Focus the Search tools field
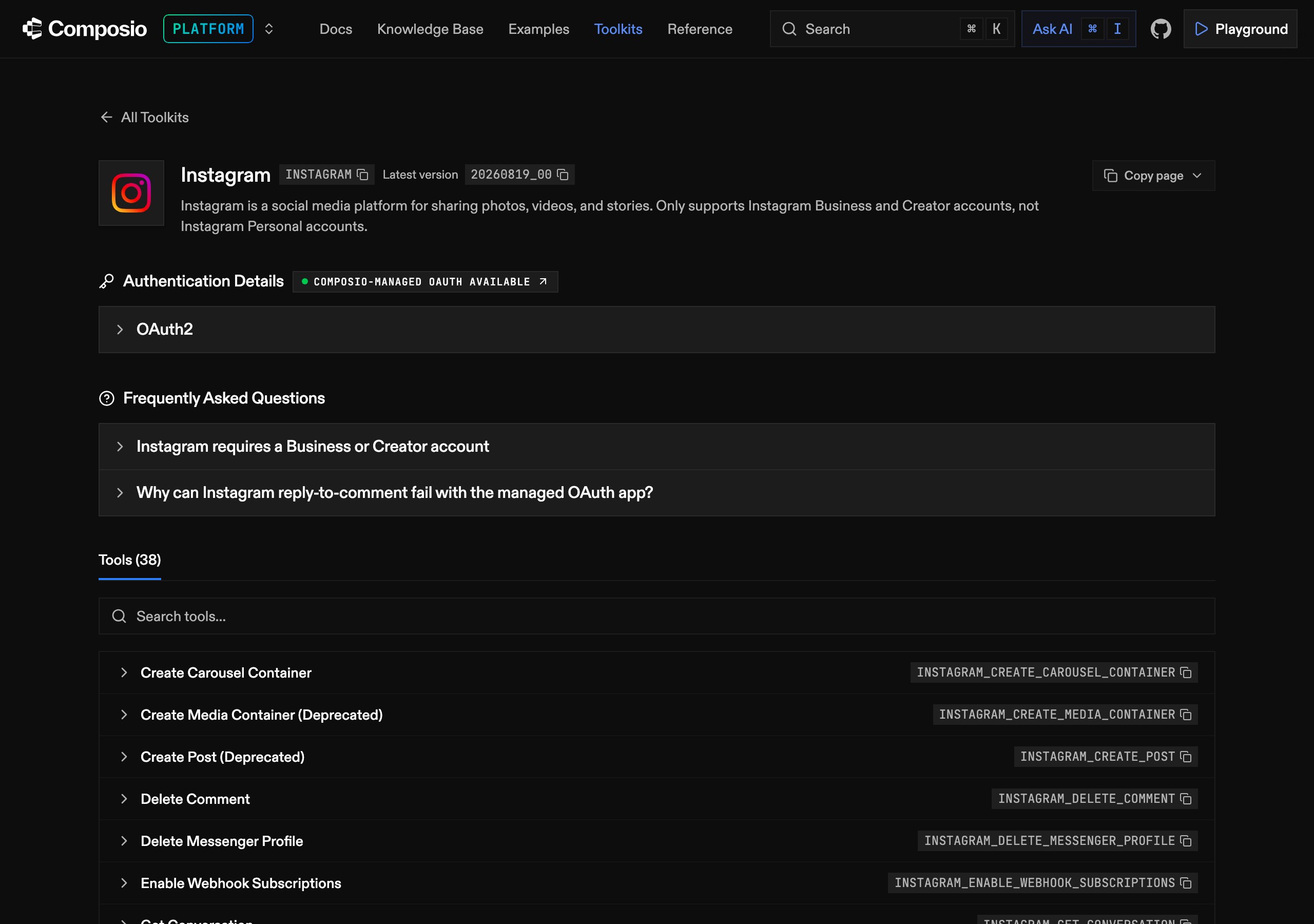 656,616
